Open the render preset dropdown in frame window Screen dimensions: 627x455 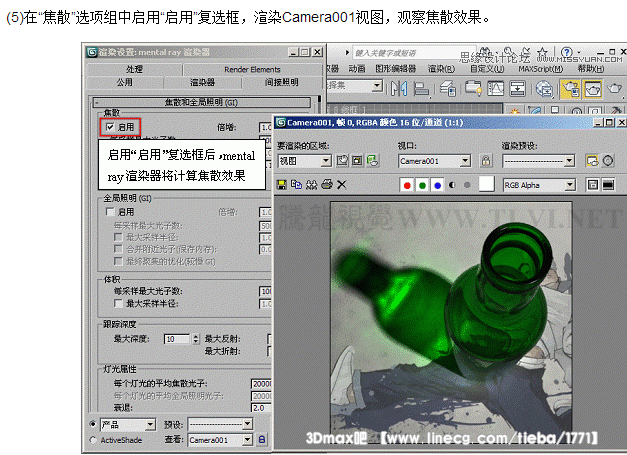pyautogui.click(x=538, y=161)
